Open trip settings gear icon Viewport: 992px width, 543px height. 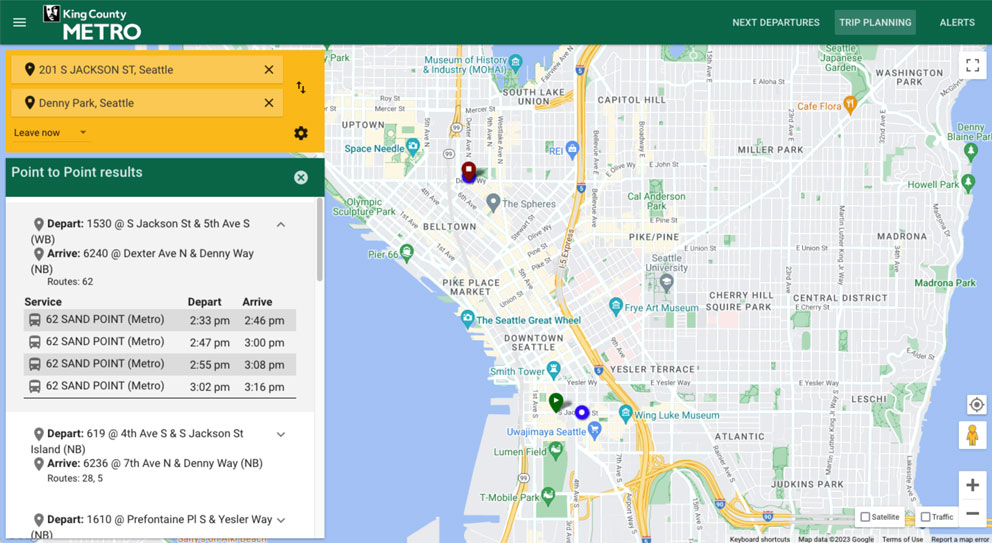tap(301, 133)
